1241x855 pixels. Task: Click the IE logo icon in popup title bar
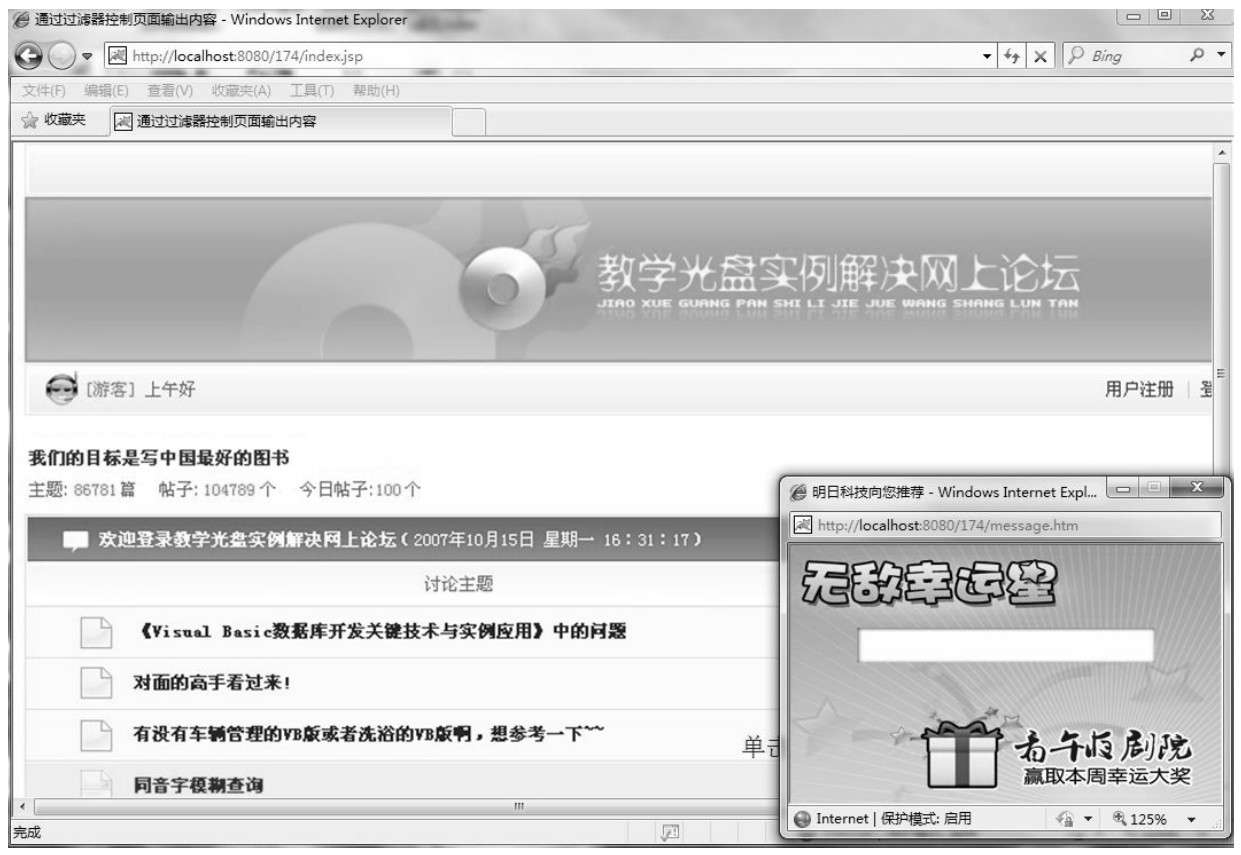point(799,492)
